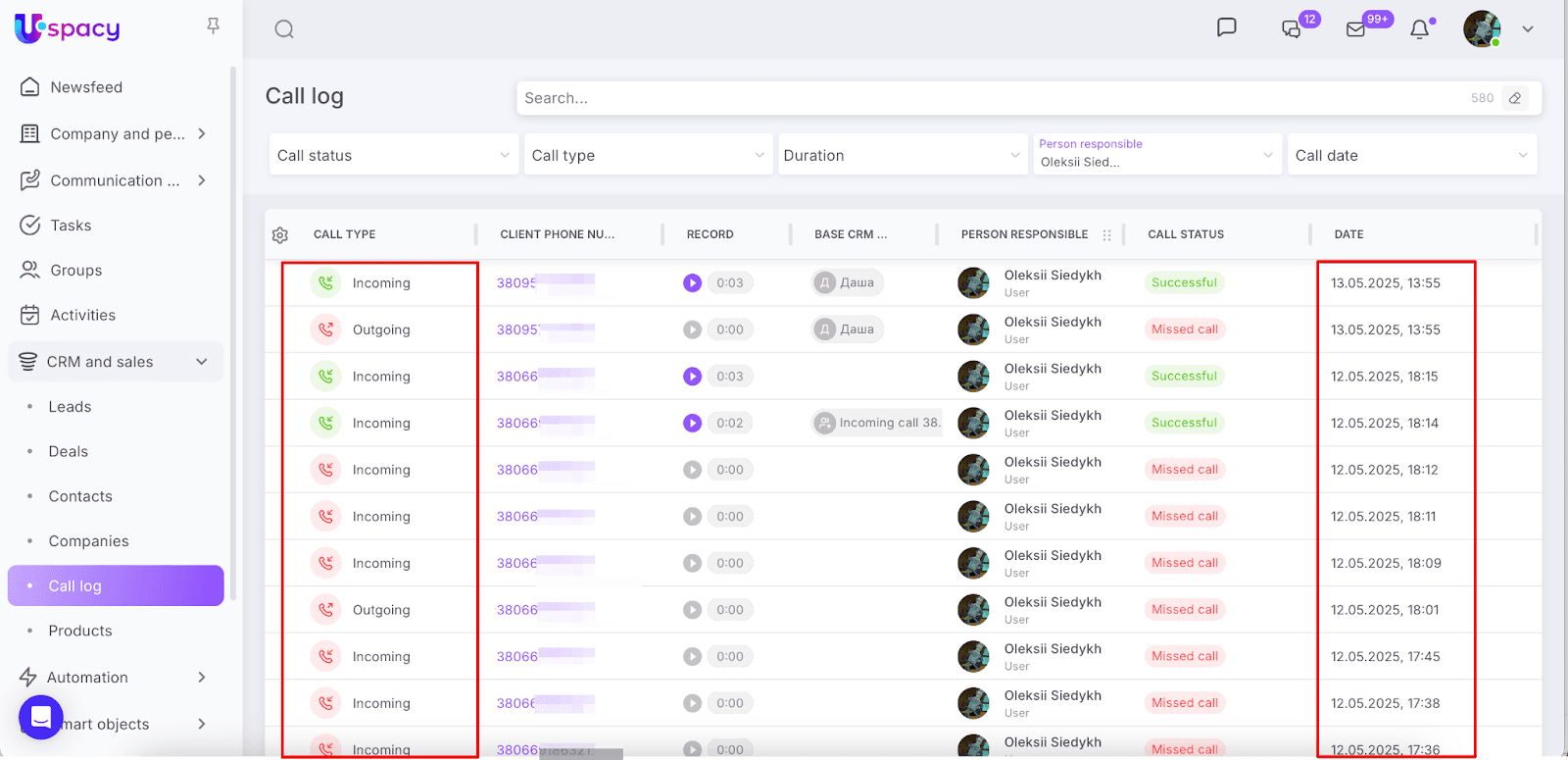Play the 0:02 recorded incoming call
Image resolution: width=1568 pixels, height=760 pixels.
[x=692, y=424]
